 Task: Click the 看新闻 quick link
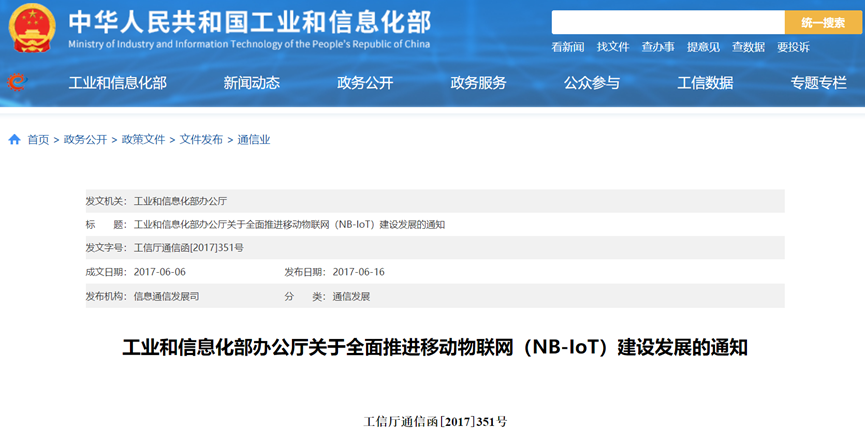click(568, 47)
